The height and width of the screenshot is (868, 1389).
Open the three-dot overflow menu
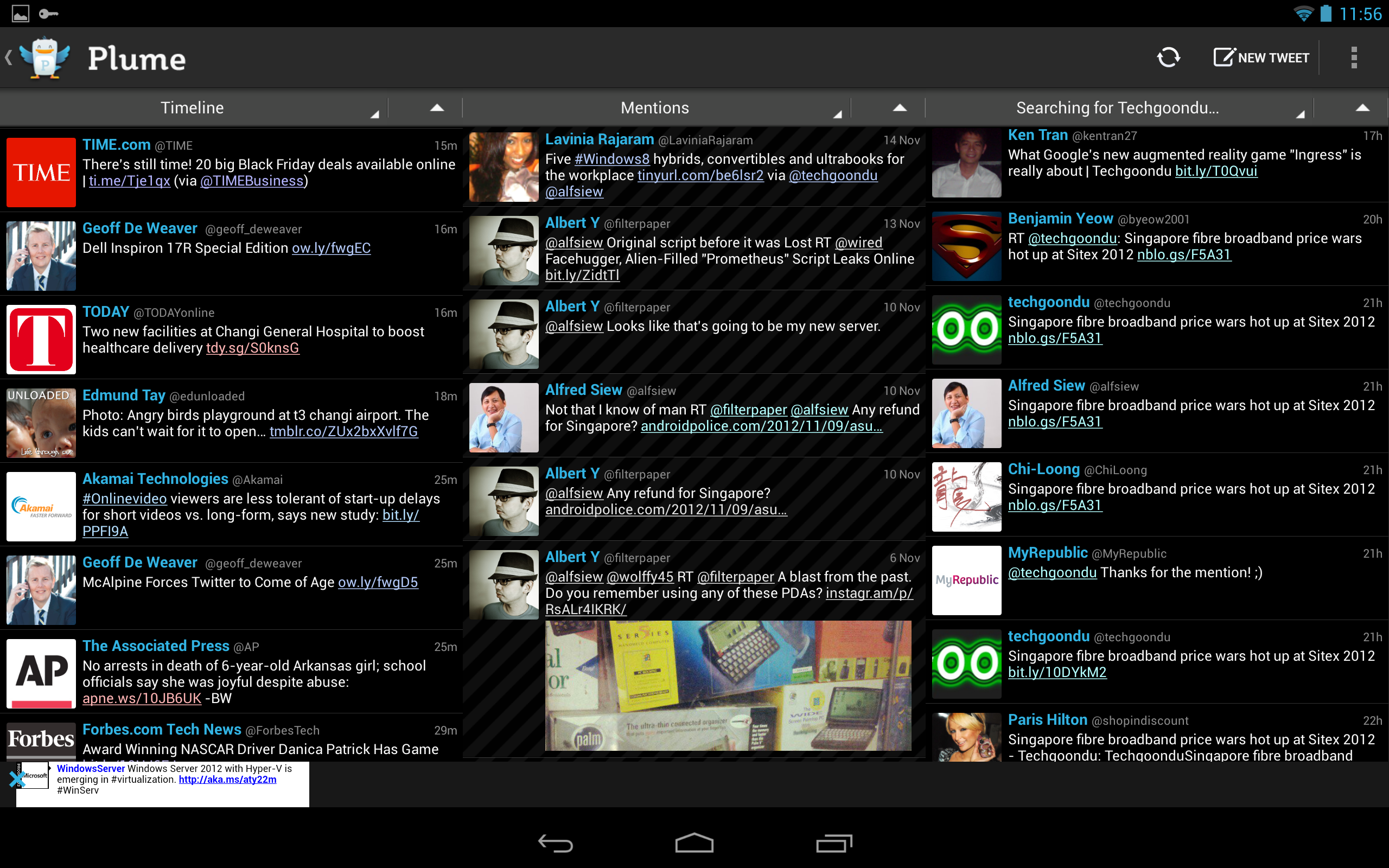1354,58
